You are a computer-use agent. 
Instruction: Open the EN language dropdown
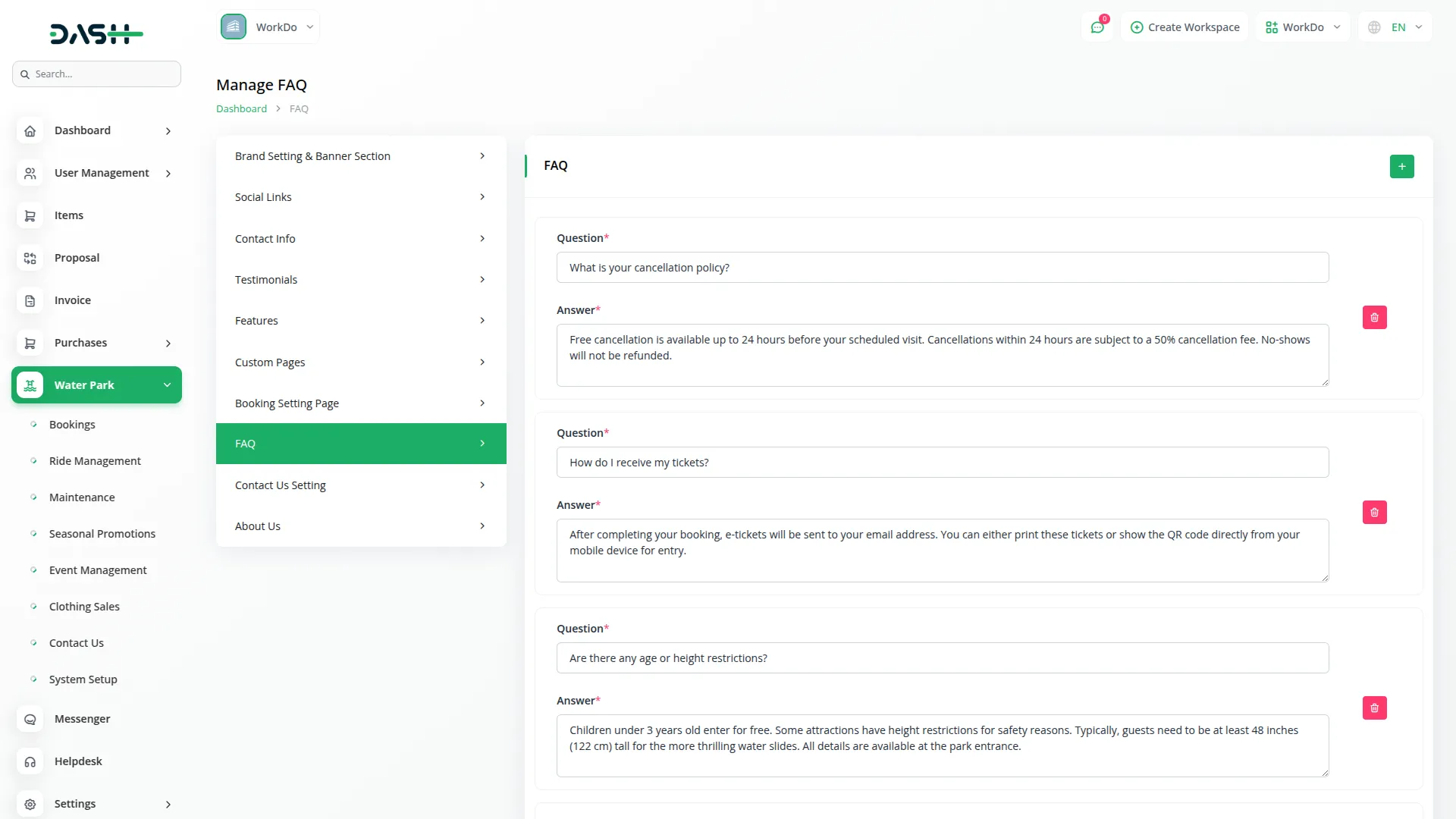1396,27
